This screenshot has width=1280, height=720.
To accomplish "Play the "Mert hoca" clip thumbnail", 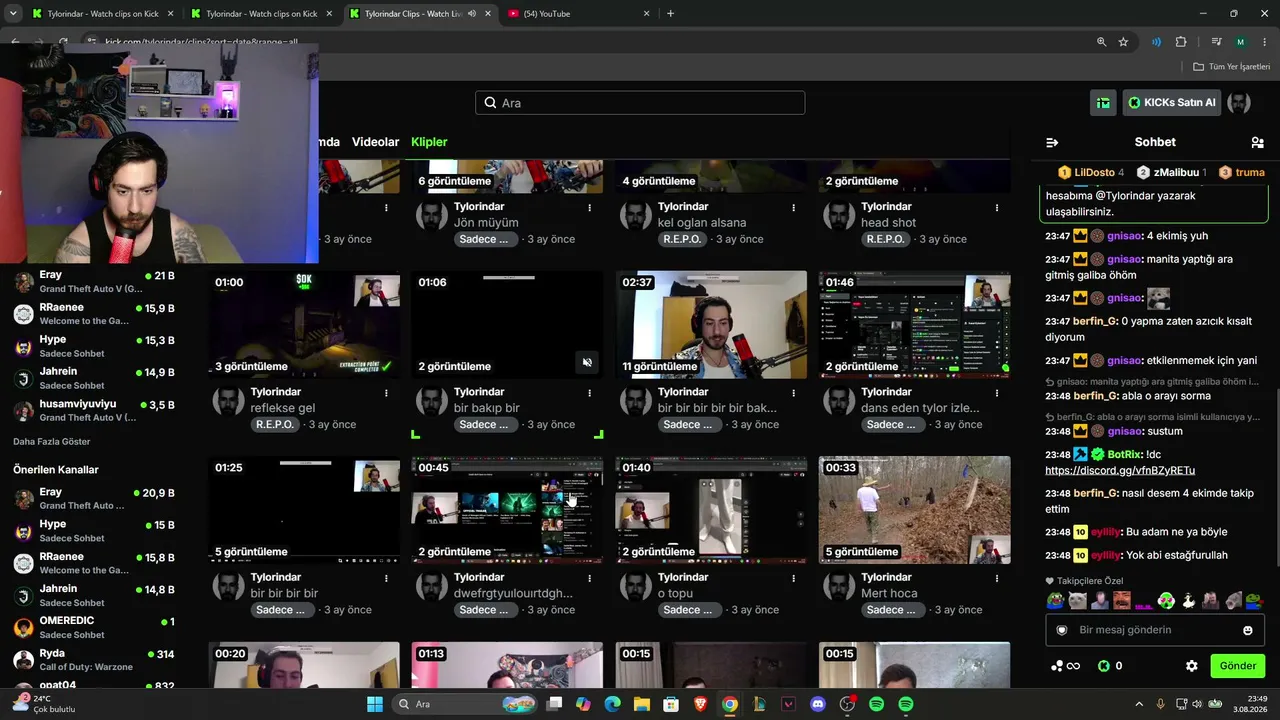I will pos(914,510).
